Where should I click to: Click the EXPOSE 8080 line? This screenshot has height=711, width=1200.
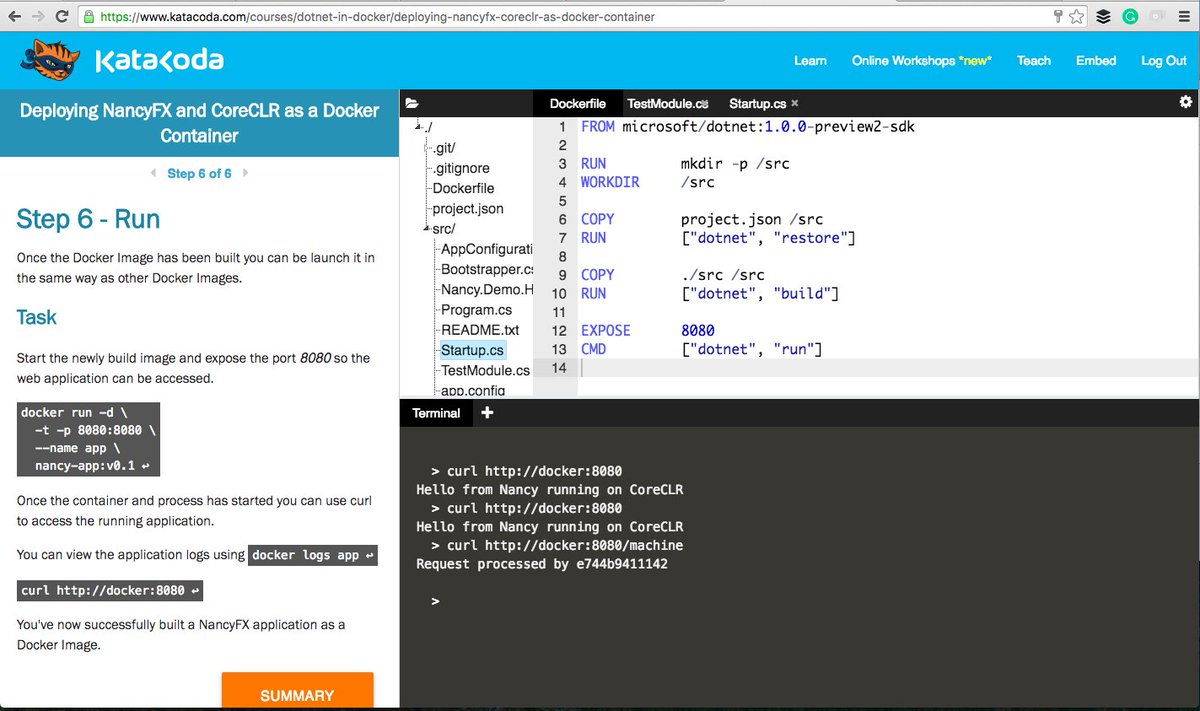pyautogui.click(x=647, y=330)
